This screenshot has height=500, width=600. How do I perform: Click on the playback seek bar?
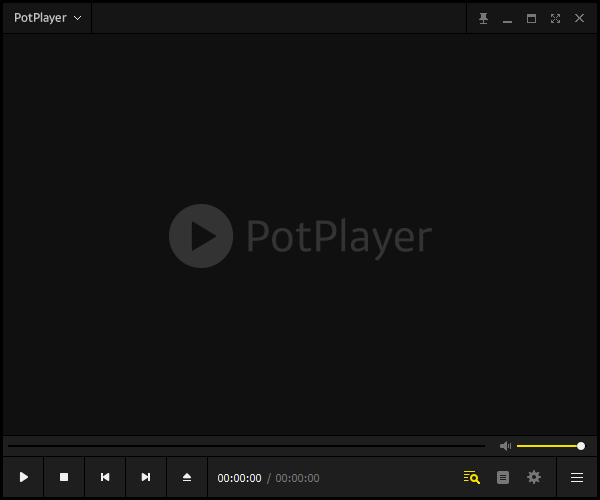(x=246, y=446)
